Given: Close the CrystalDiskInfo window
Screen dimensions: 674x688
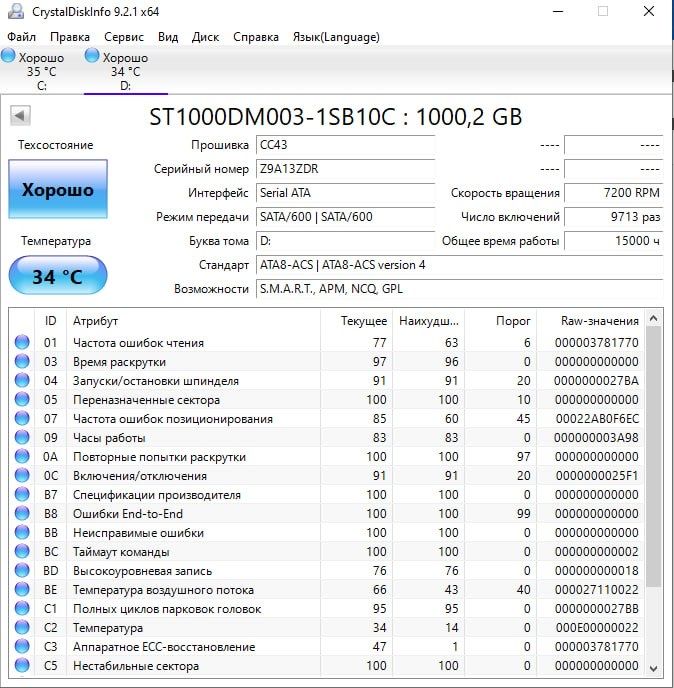Looking at the screenshot, I should [x=649, y=11].
